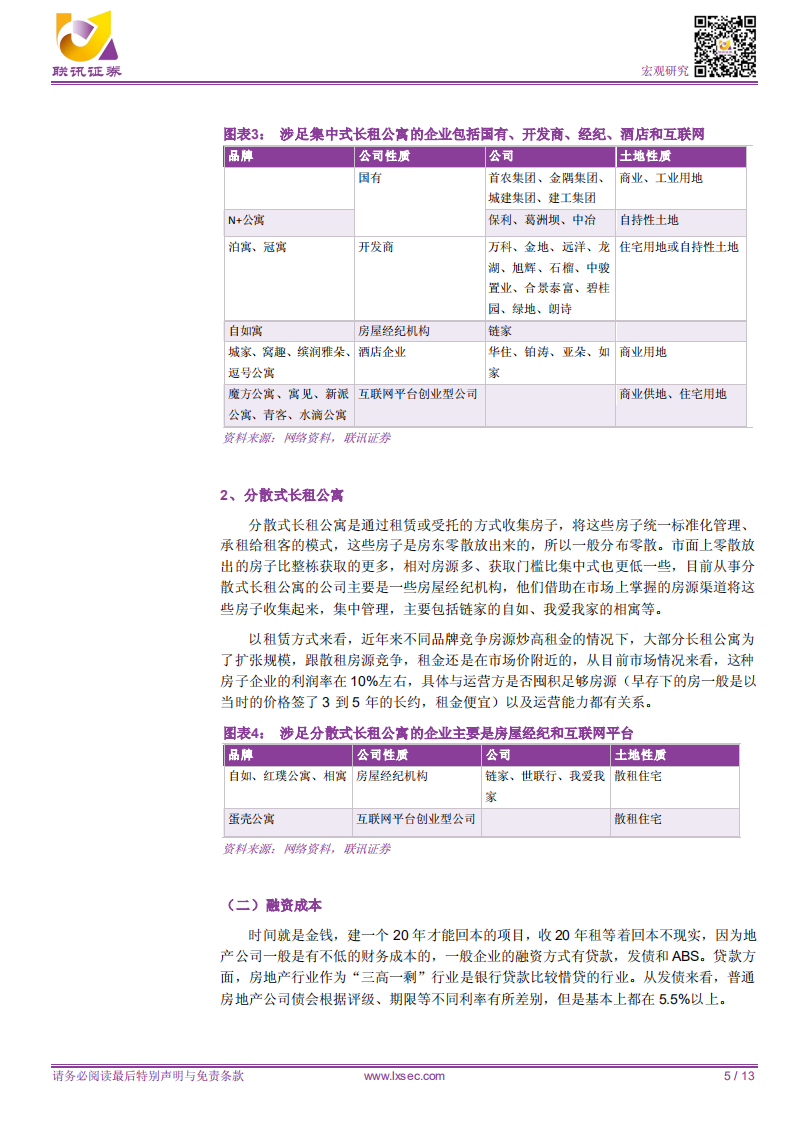This screenshot has height=1122, width=793.
Task: Click the 宏观研究 header label
Action: pyautogui.click(x=665, y=71)
